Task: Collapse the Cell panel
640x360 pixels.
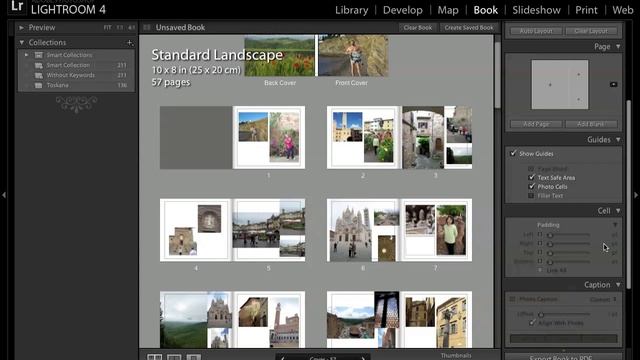Action: pos(618,211)
